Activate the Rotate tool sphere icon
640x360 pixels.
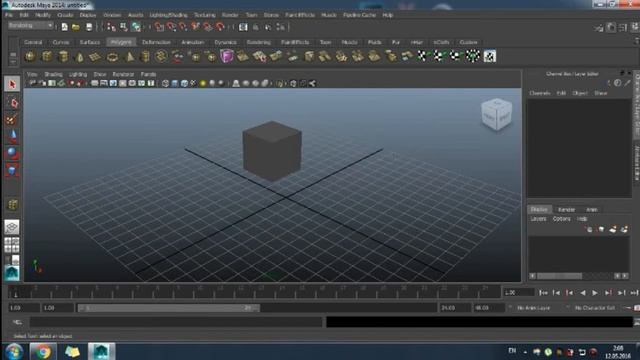[12, 153]
